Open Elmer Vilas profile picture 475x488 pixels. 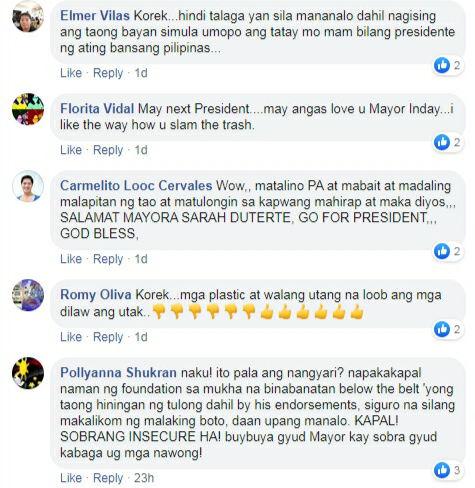coord(28,16)
